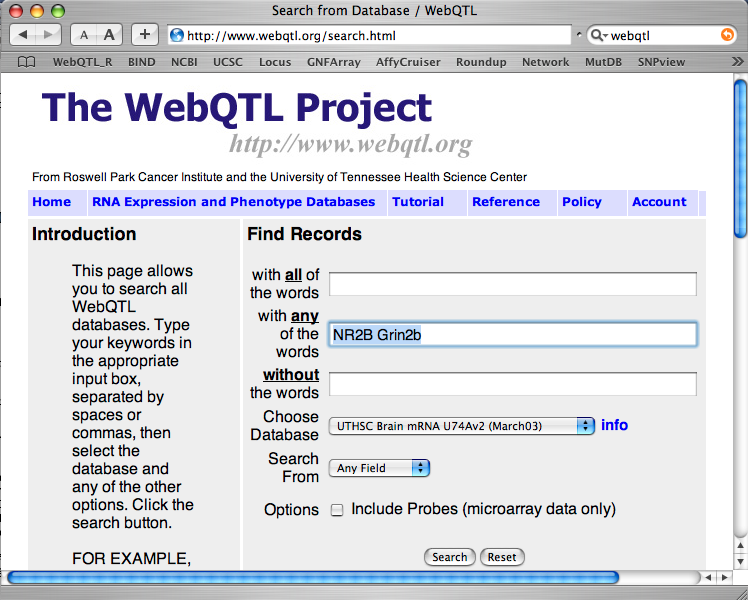Image resolution: width=748 pixels, height=600 pixels.
Task: Click the horizontal scrollbar at window bottom
Action: coord(312,577)
